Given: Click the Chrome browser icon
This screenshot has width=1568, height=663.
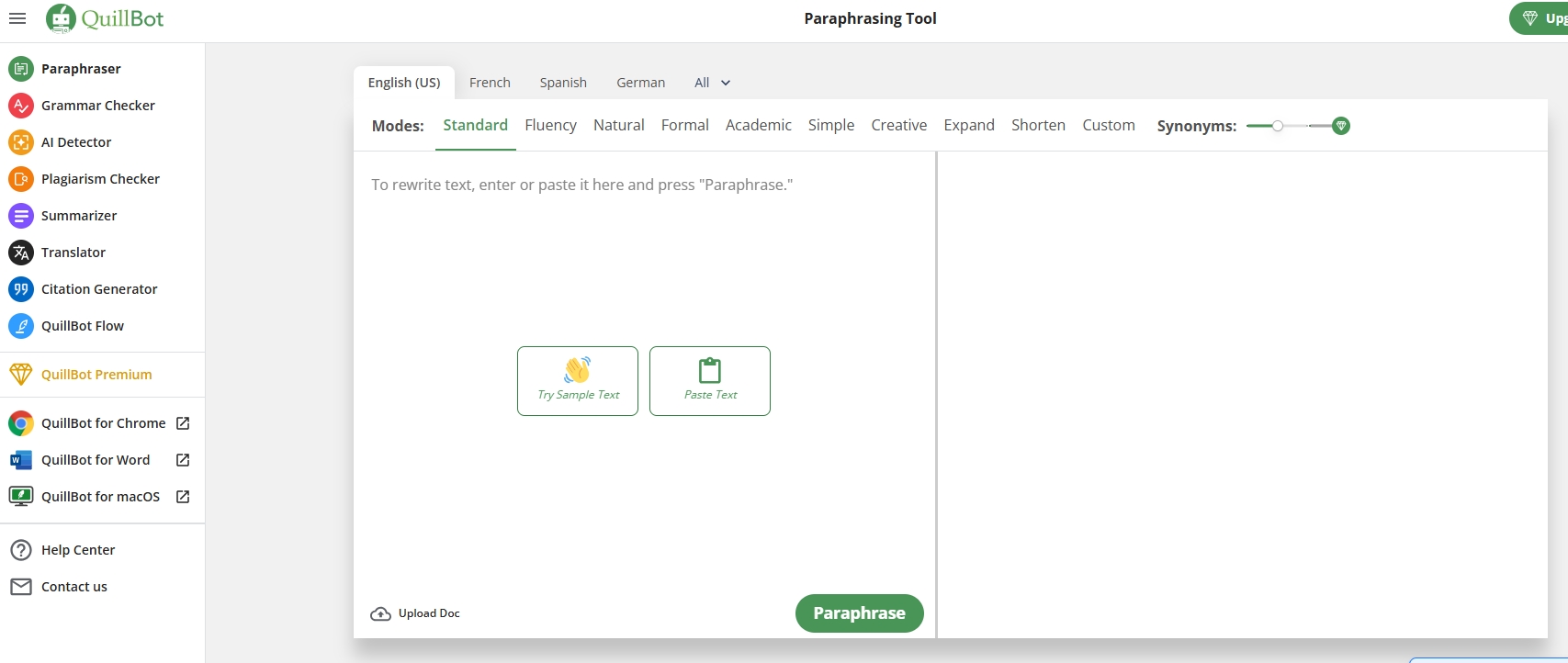Looking at the screenshot, I should pyautogui.click(x=21, y=423).
